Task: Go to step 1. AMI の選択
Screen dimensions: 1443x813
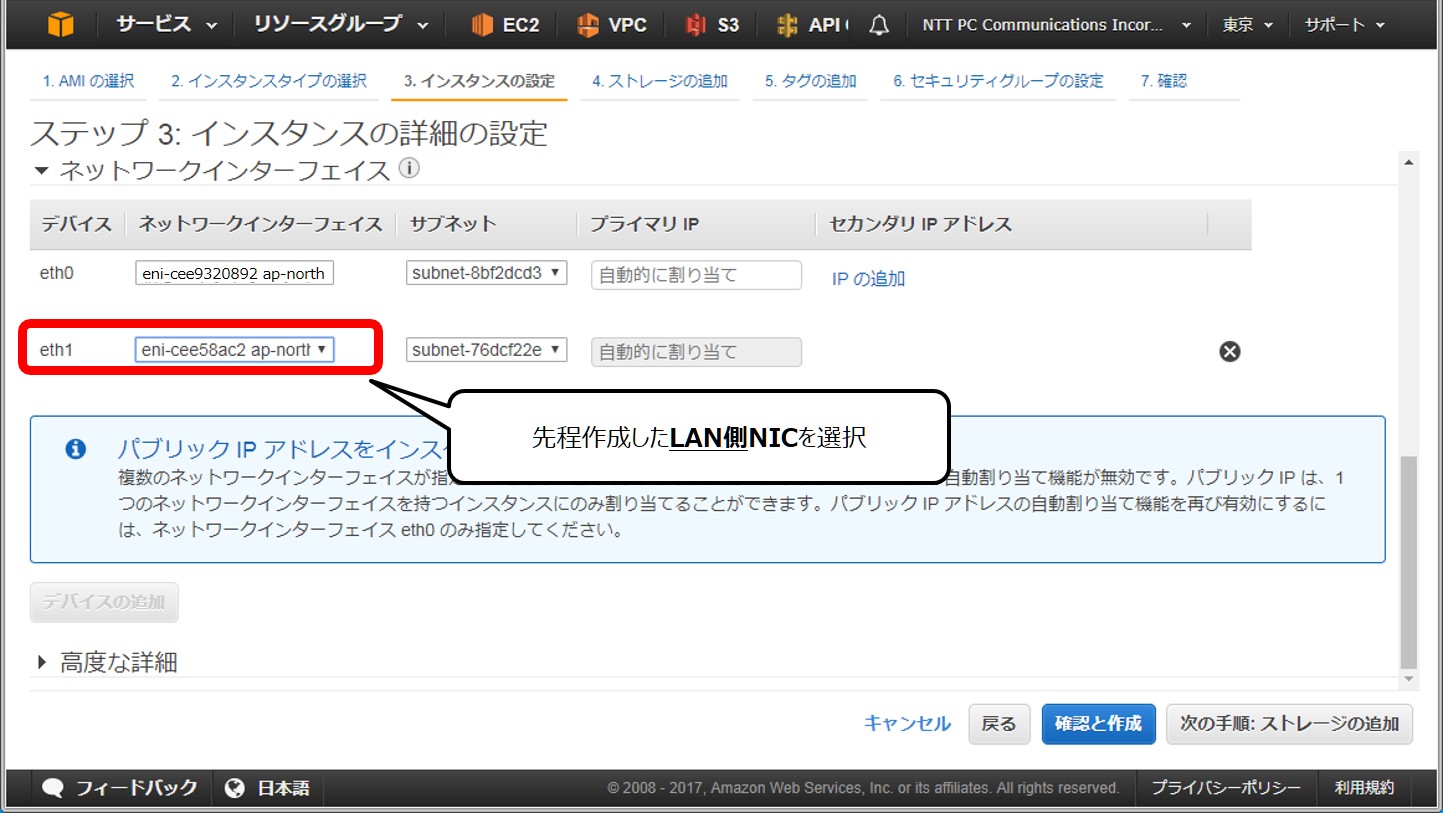Action: point(88,81)
